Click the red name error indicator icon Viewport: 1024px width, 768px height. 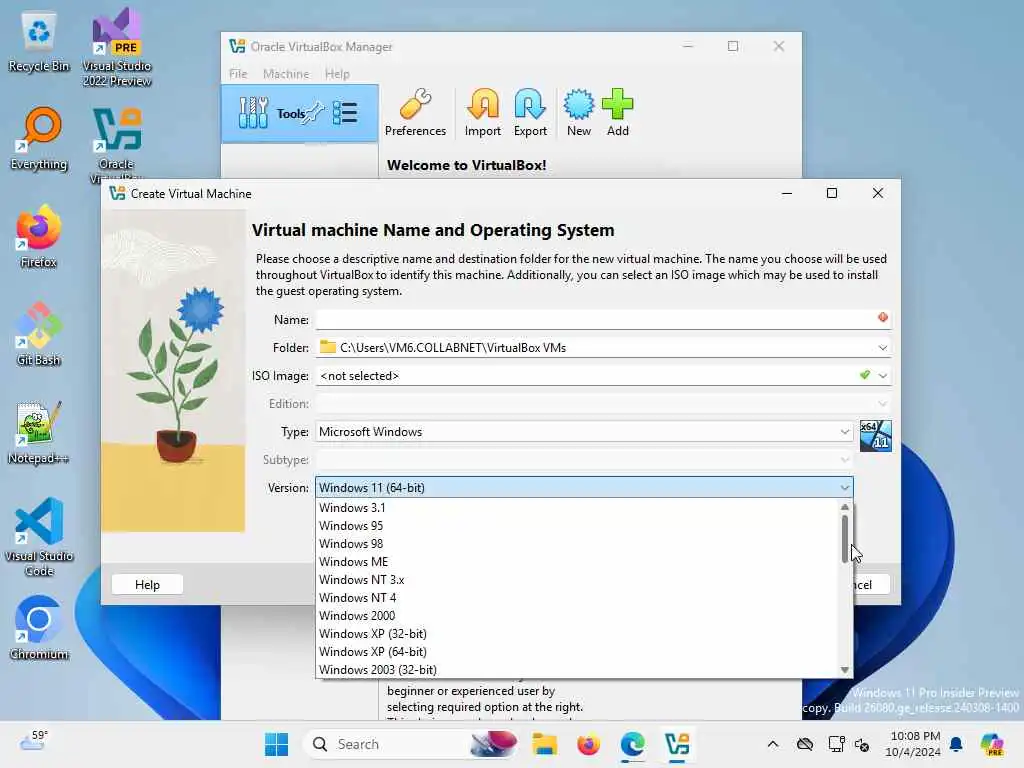[883, 317]
